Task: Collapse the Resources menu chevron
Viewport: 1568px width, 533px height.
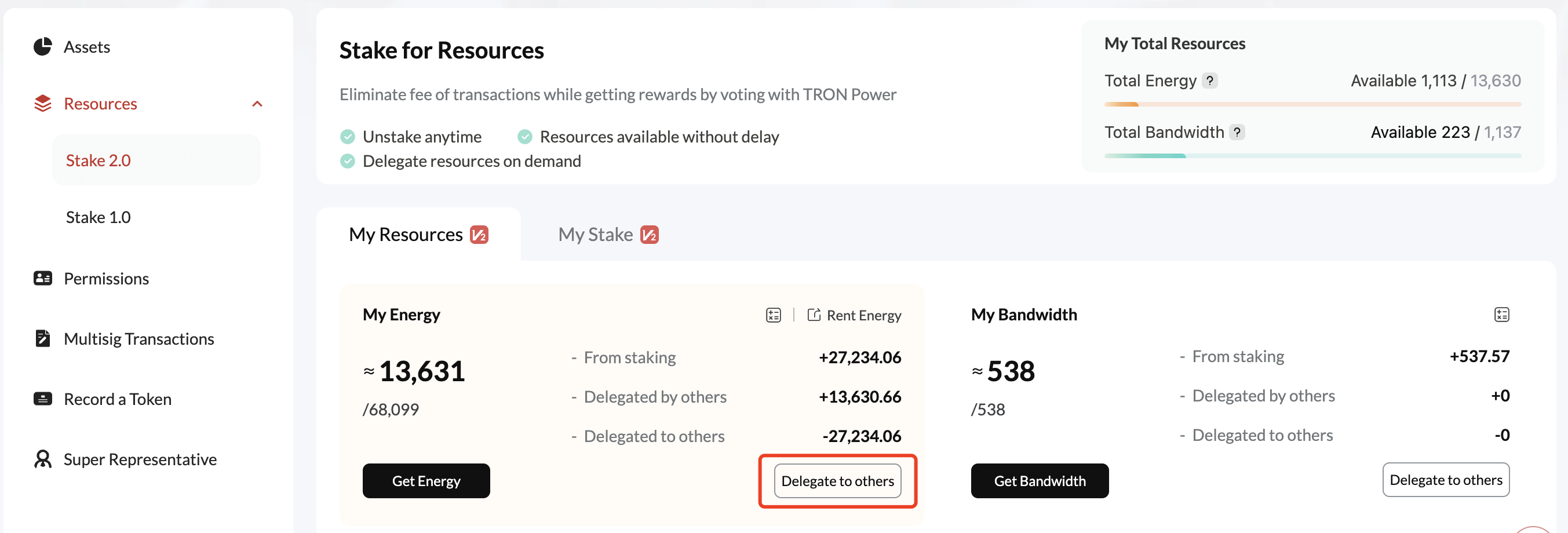Action: point(257,104)
